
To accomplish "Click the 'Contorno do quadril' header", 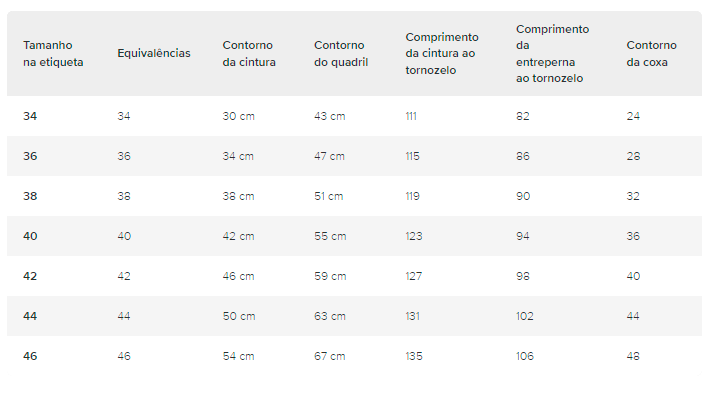I will tap(341, 53).
